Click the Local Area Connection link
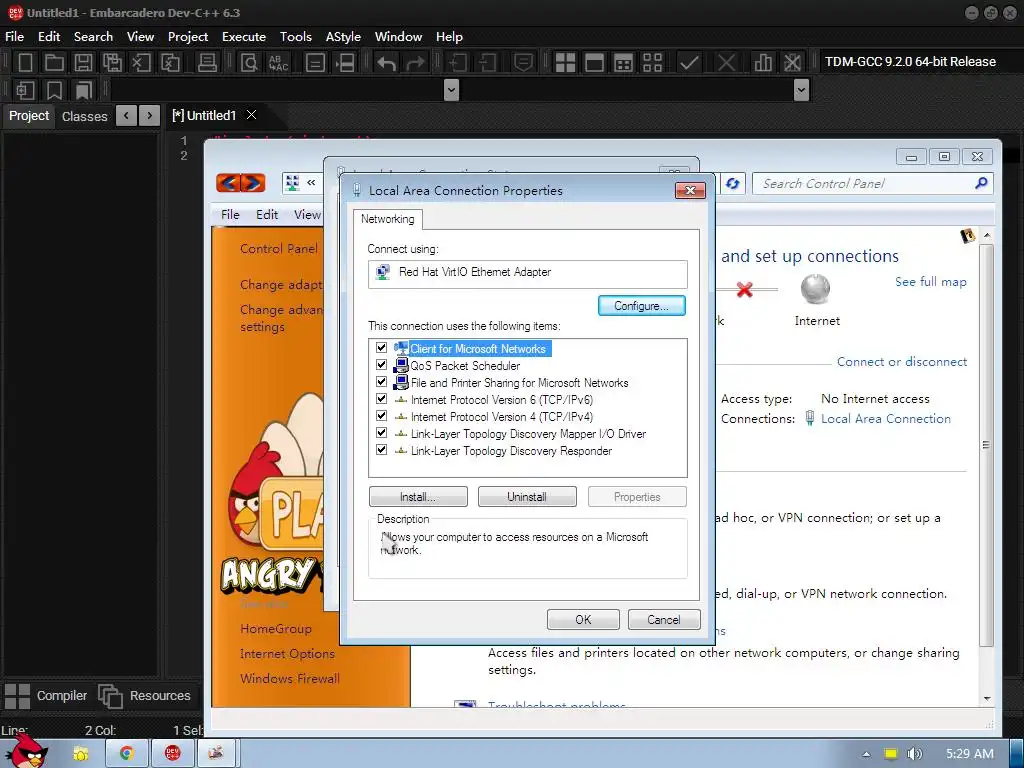Screen dimensions: 1024x768 [x=886, y=419]
